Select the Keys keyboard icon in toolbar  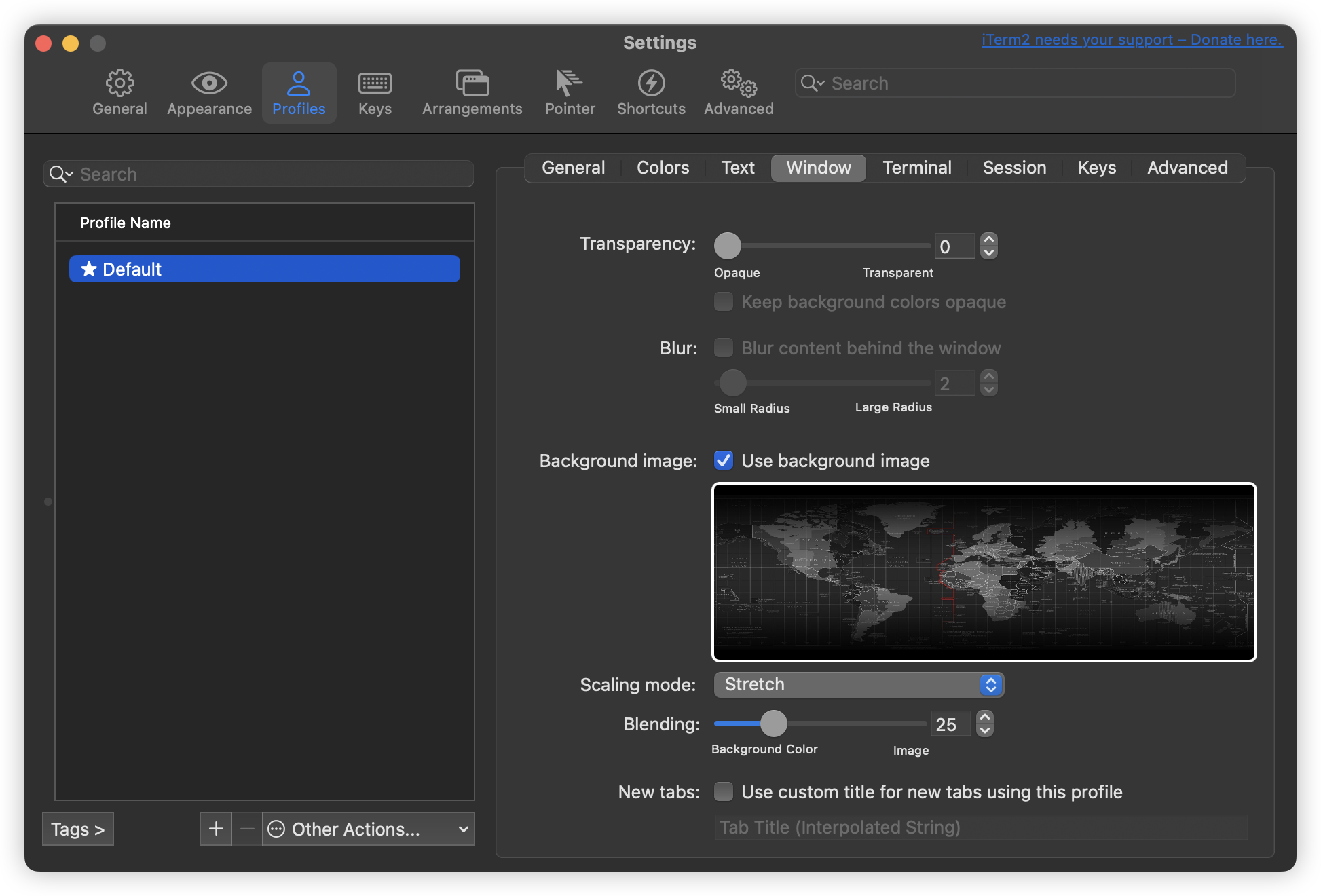375,83
